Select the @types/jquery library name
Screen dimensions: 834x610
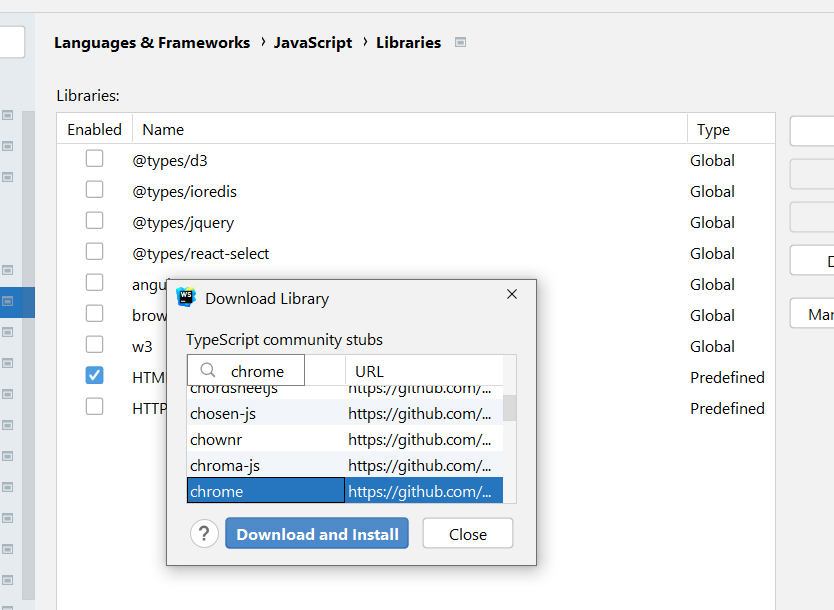coord(183,222)
